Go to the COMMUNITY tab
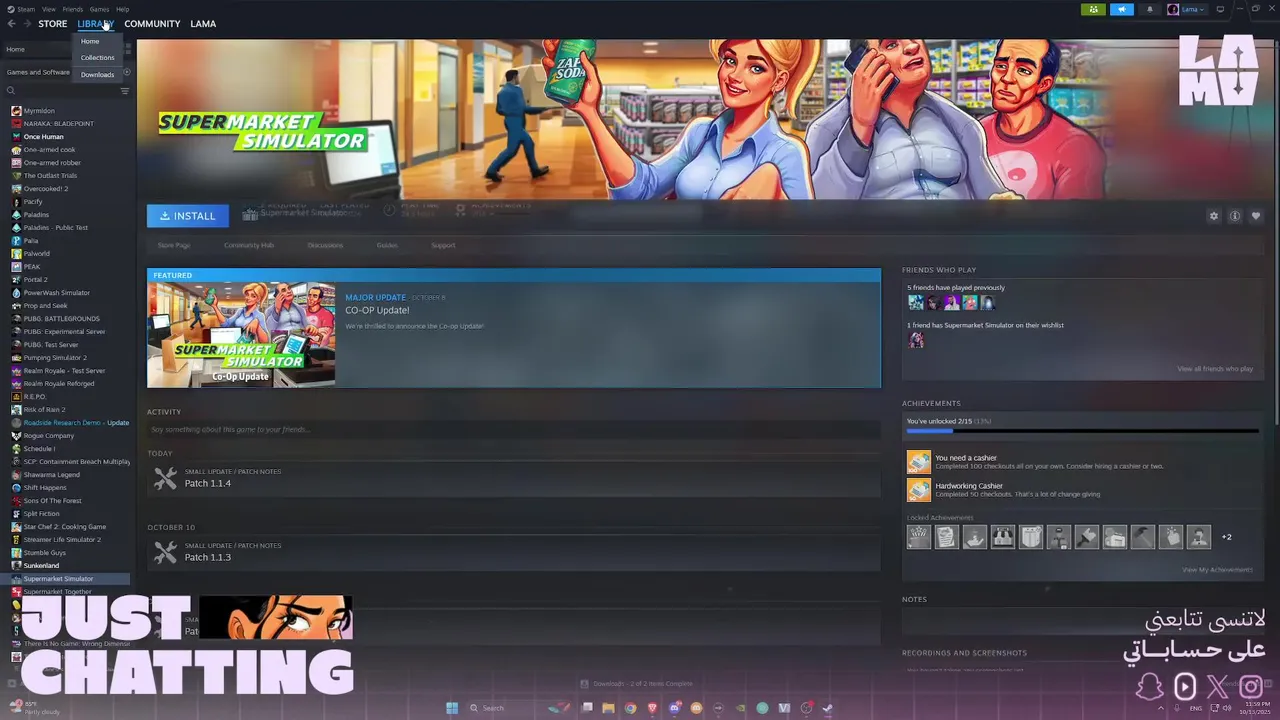Screen dimensions: 1280x720 (x=152, y=23)
